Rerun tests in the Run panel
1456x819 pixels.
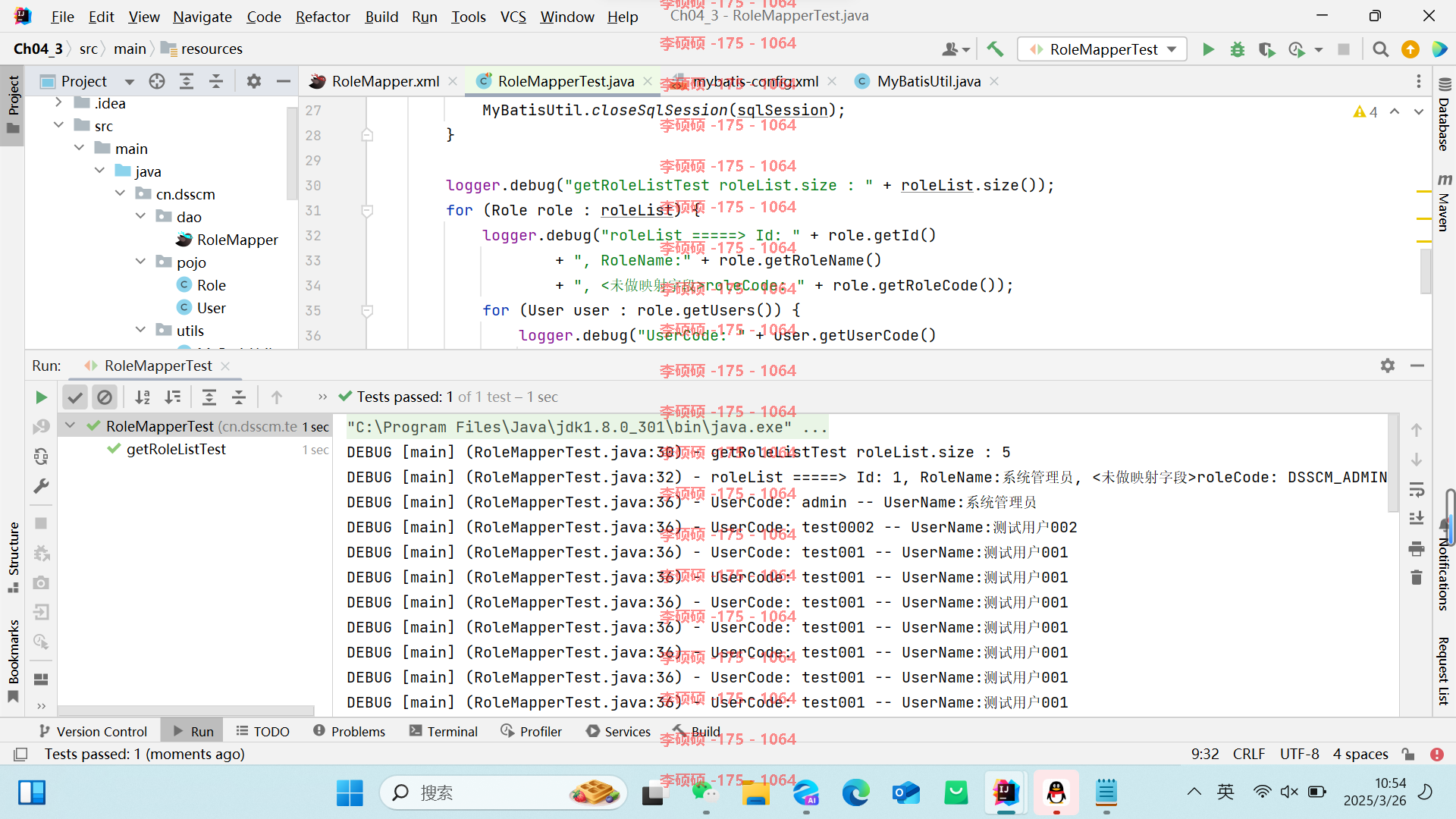tap(41, 397)
